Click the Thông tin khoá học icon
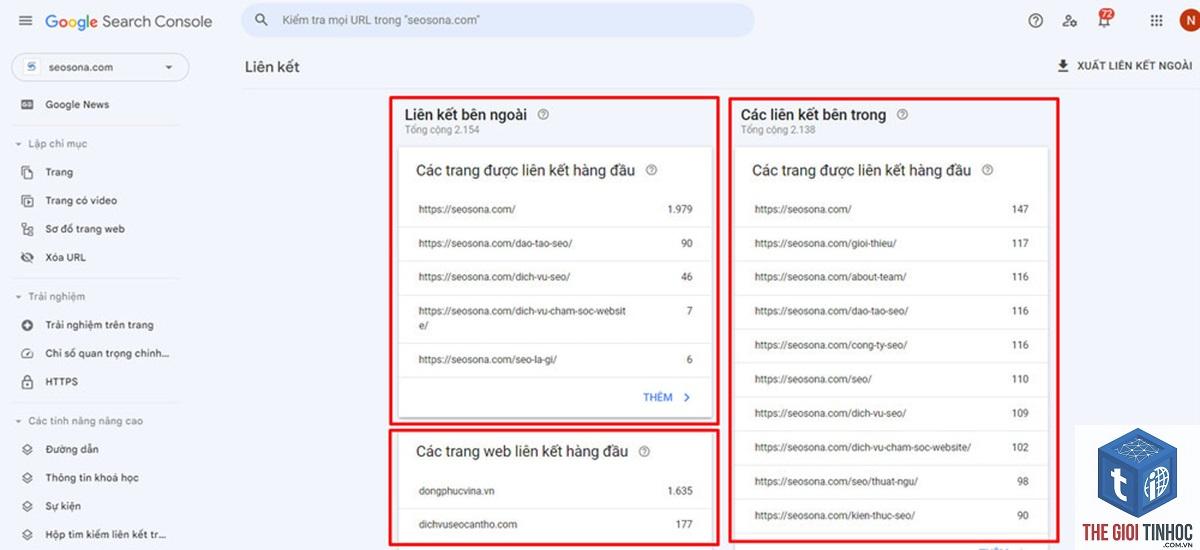Screen dimensions: 1200x550 tap(27, 478)
